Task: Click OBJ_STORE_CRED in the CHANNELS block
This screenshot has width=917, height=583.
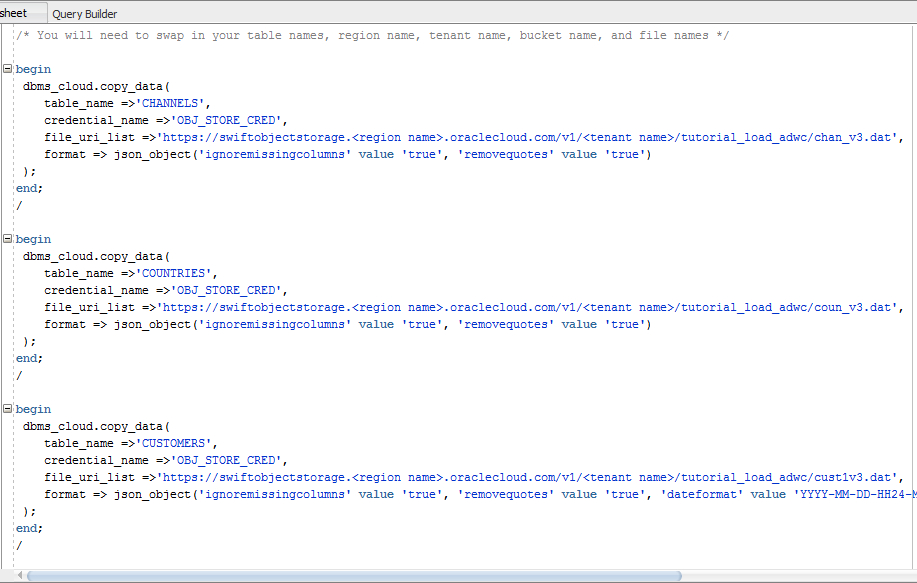Action: click(x=226, y=120)
